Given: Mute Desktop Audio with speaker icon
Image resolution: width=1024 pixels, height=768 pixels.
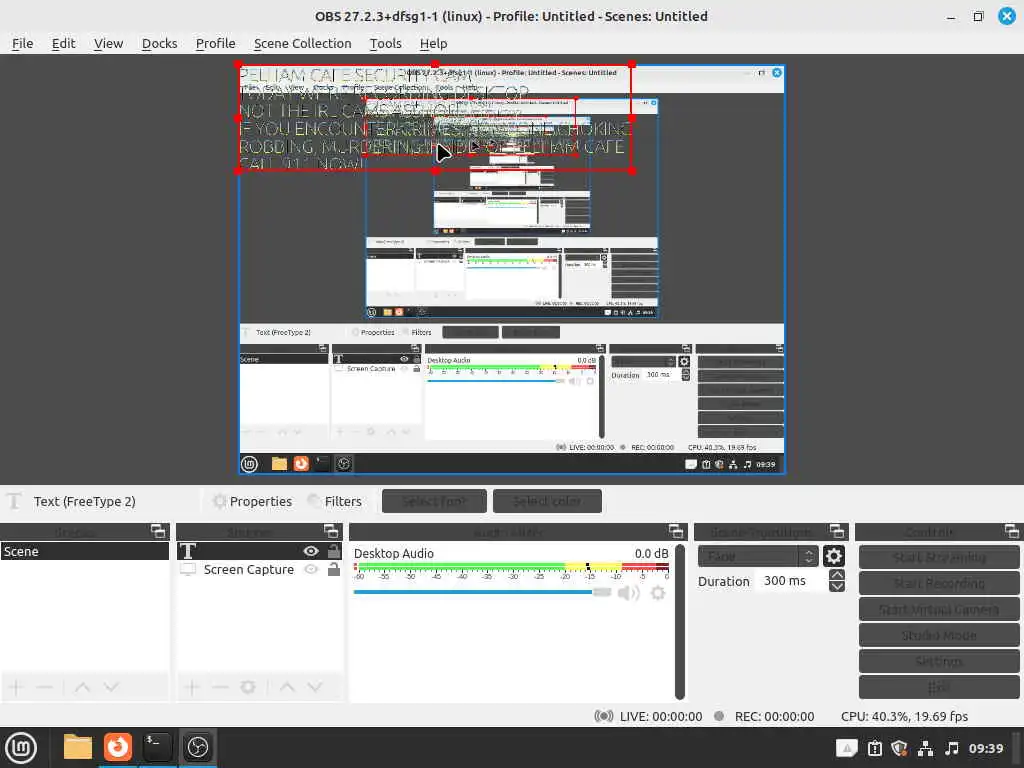Looking at the screenshot, I should click(628, 593).
